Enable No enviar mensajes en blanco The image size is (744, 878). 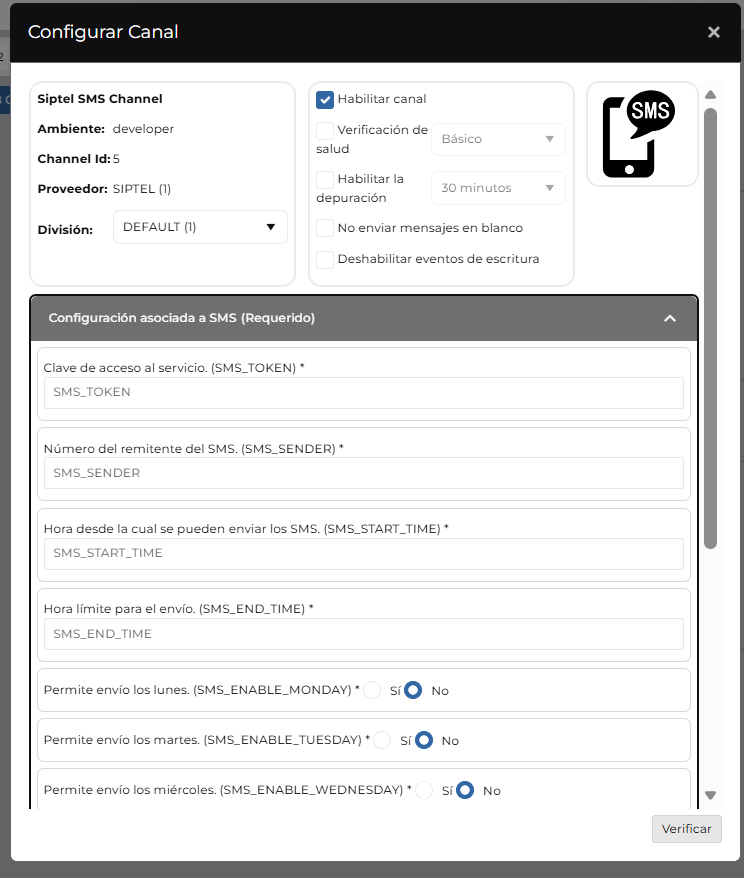click(325, 228)
